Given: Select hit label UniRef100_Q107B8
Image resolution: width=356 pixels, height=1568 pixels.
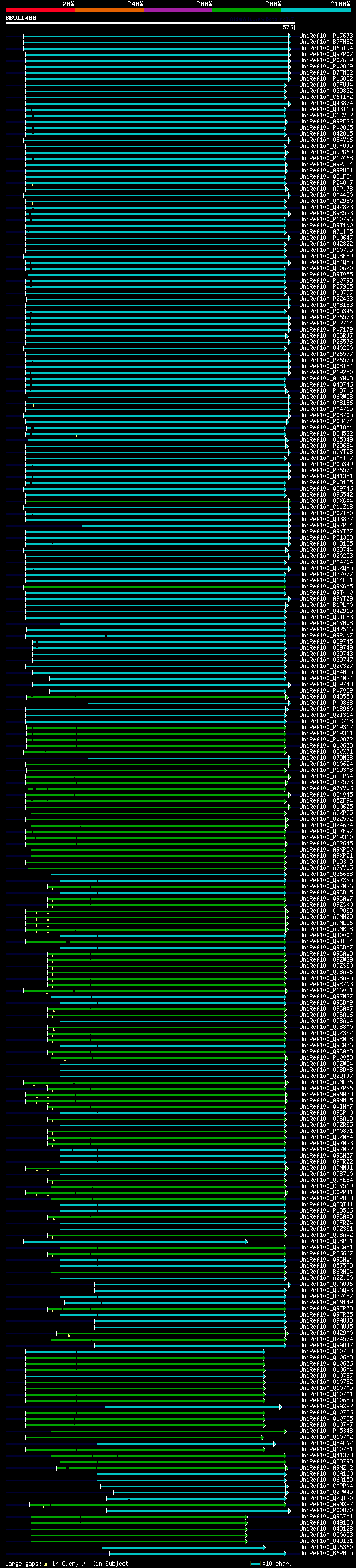Looking at the screenshot, I should [326, 1351].
